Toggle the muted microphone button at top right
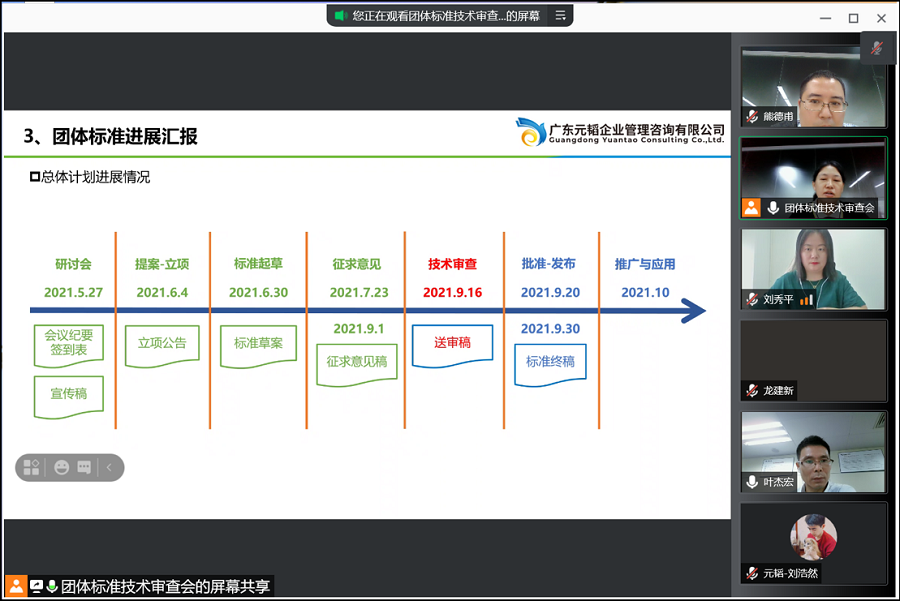 coord(877,48)
